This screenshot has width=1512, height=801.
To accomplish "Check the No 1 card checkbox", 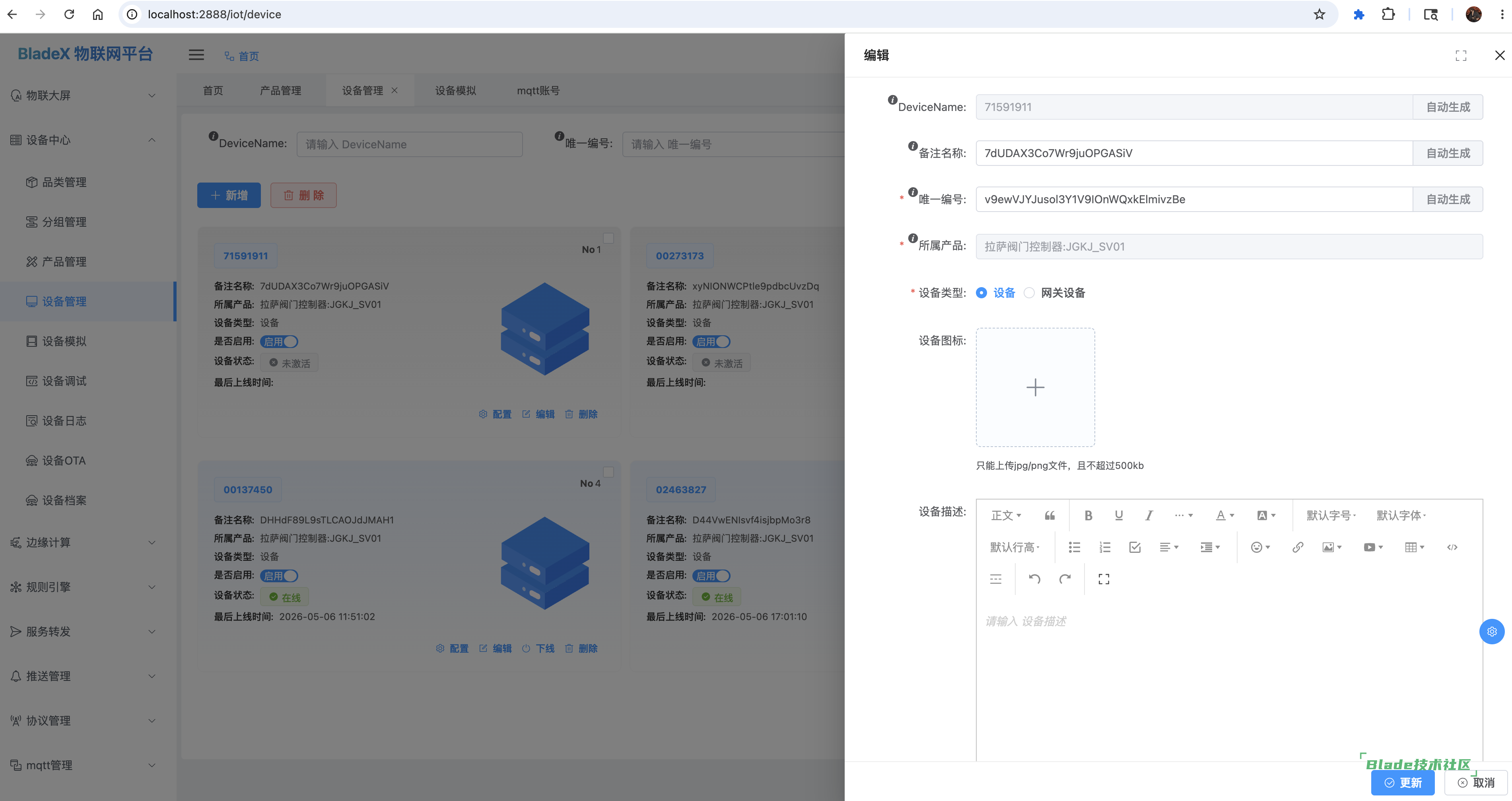I will (x=609, y=238).
